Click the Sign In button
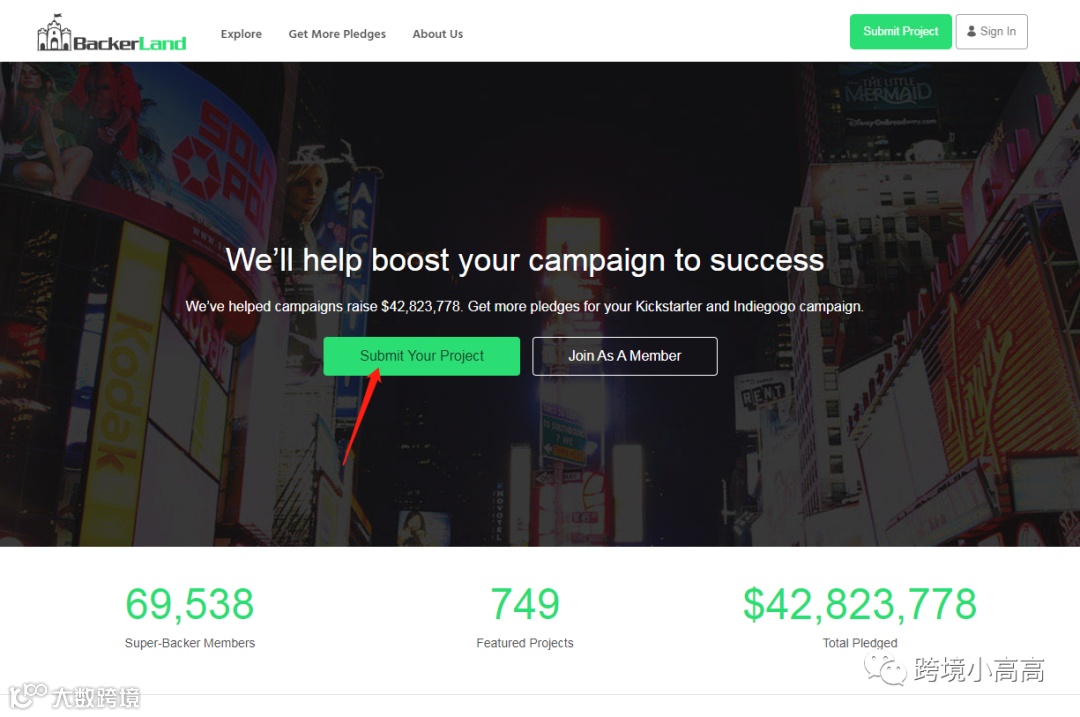 (x=991, y=32)
